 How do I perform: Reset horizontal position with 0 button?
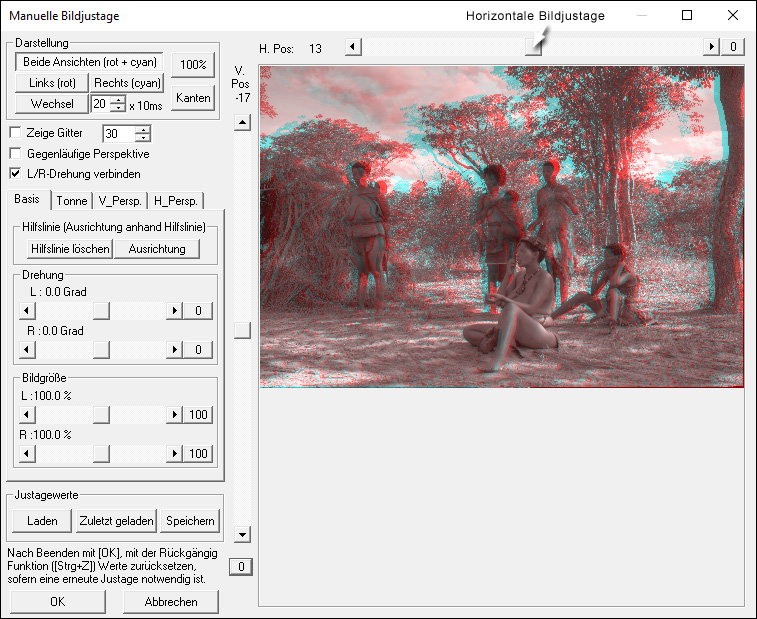coord(732,47)
